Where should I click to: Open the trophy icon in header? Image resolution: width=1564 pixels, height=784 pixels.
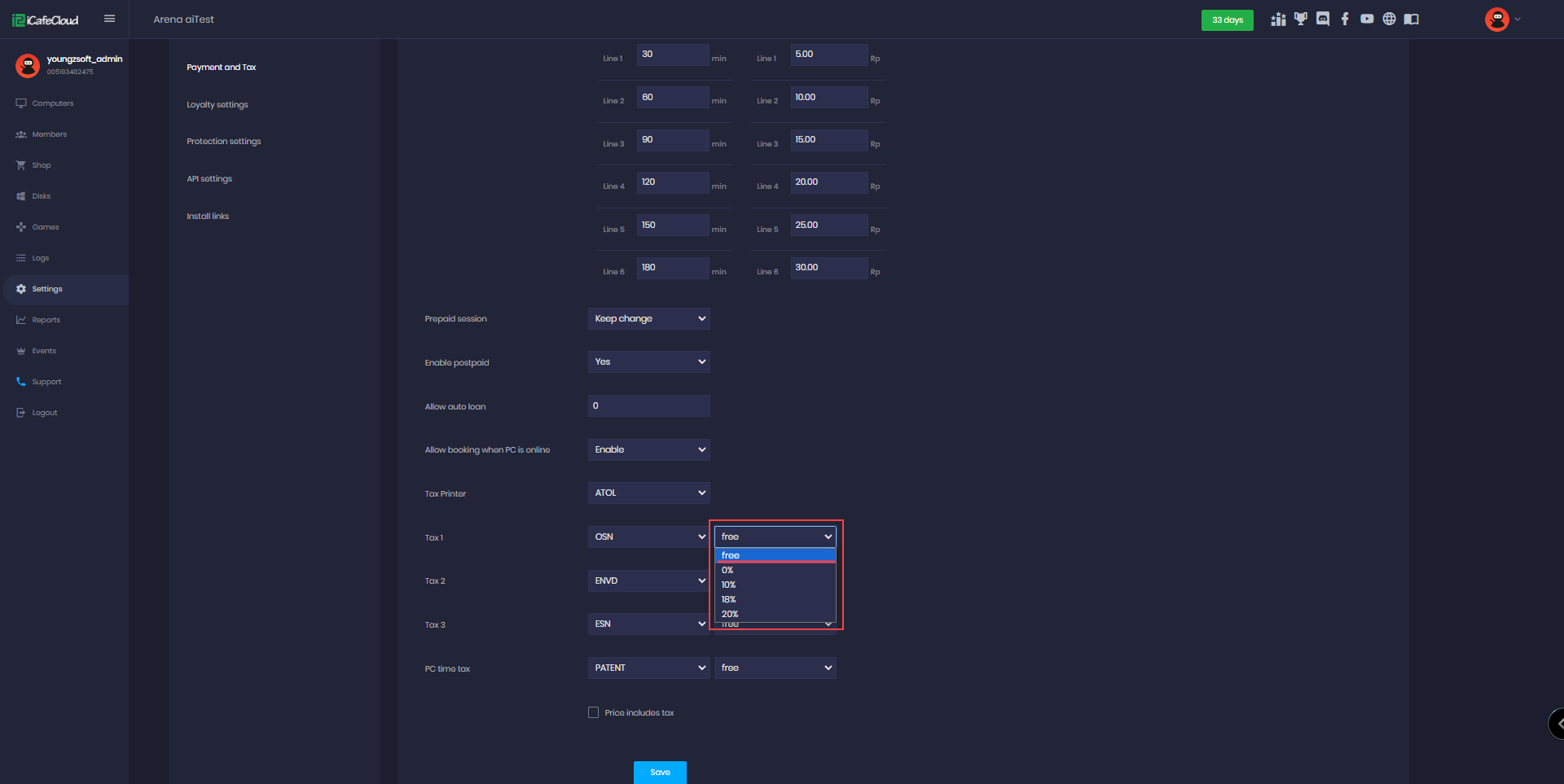tap(1301, 20)
